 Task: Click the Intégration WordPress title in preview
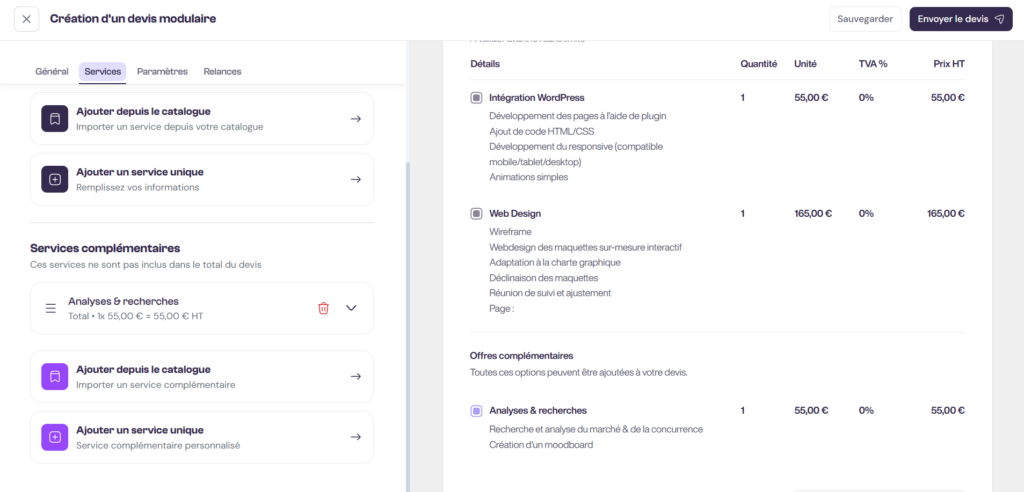click(537, 98)
